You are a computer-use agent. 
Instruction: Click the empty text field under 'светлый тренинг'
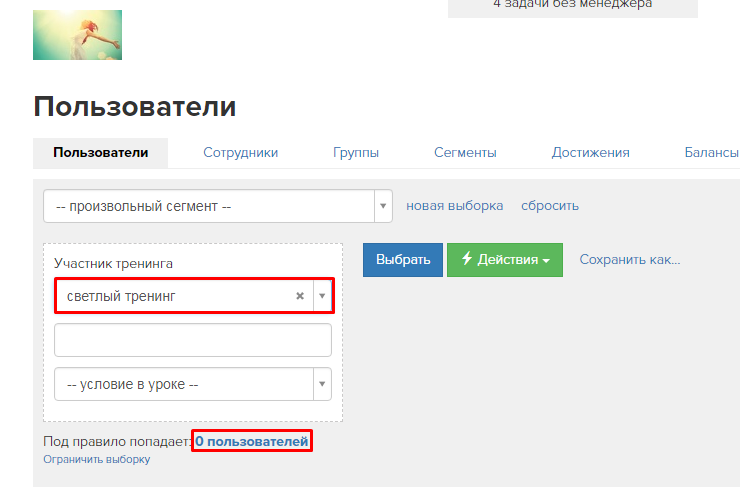point(193,340)
